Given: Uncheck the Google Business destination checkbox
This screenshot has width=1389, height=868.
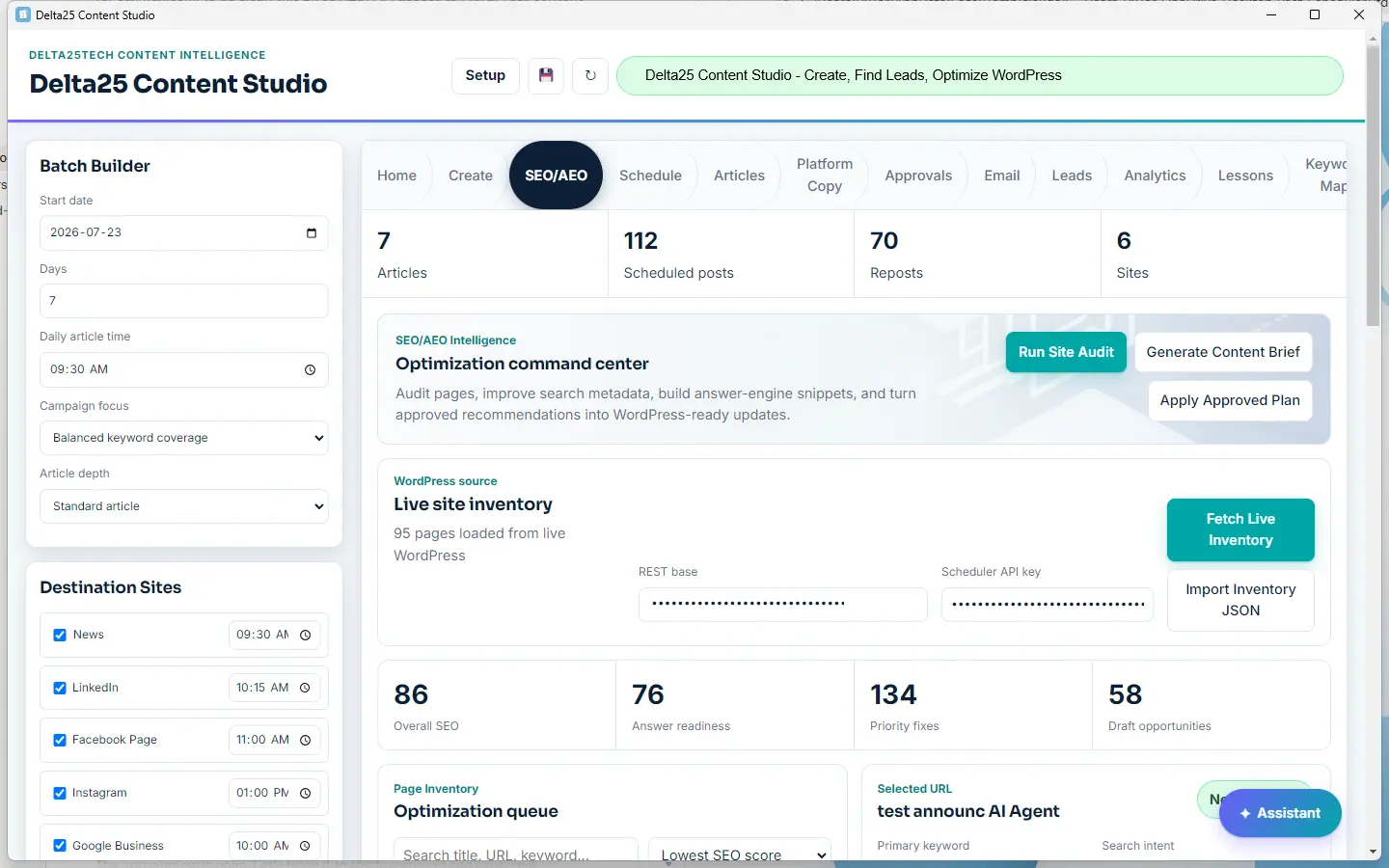Looking at the screenshot, I should point(60,846).
